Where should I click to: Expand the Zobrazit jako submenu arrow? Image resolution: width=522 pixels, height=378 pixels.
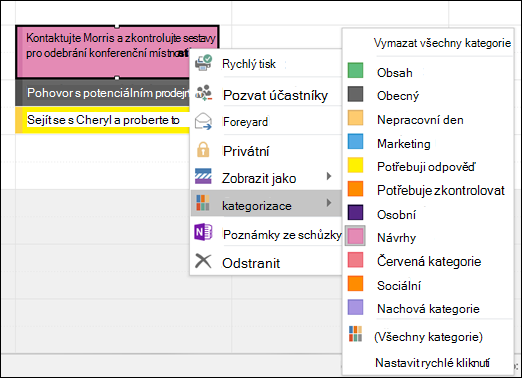point(329,176)
